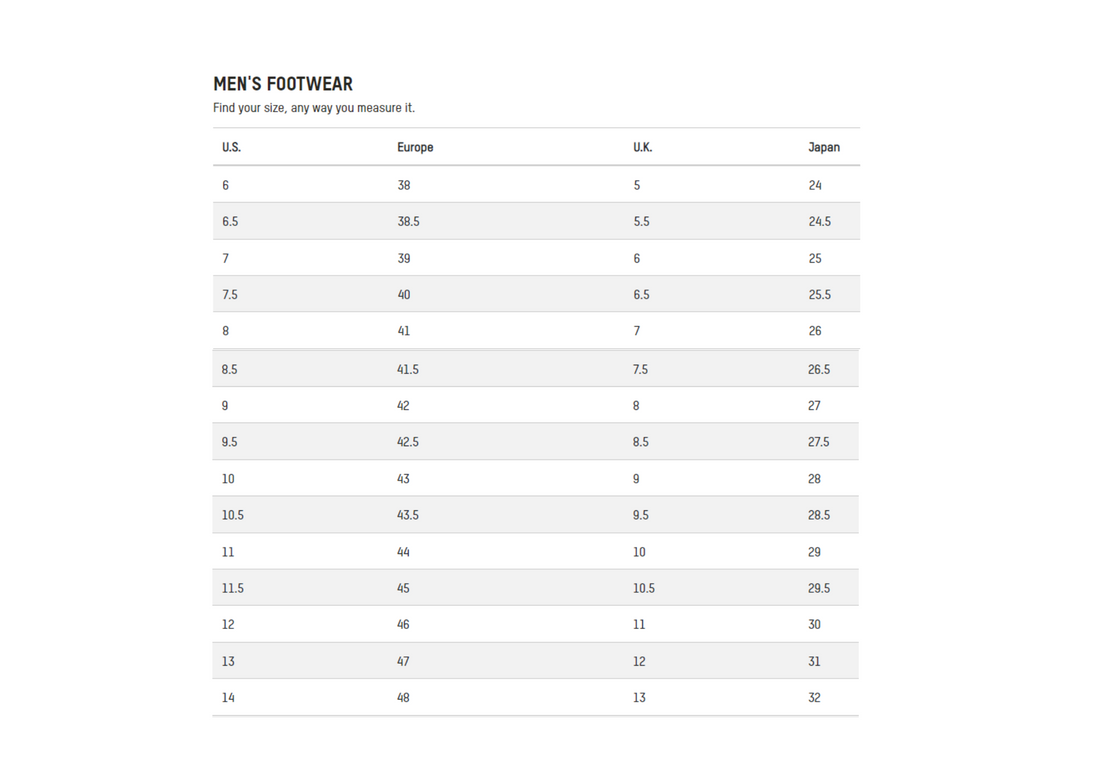Click Europe size 42.5 cell

click(x=408, y=442)
